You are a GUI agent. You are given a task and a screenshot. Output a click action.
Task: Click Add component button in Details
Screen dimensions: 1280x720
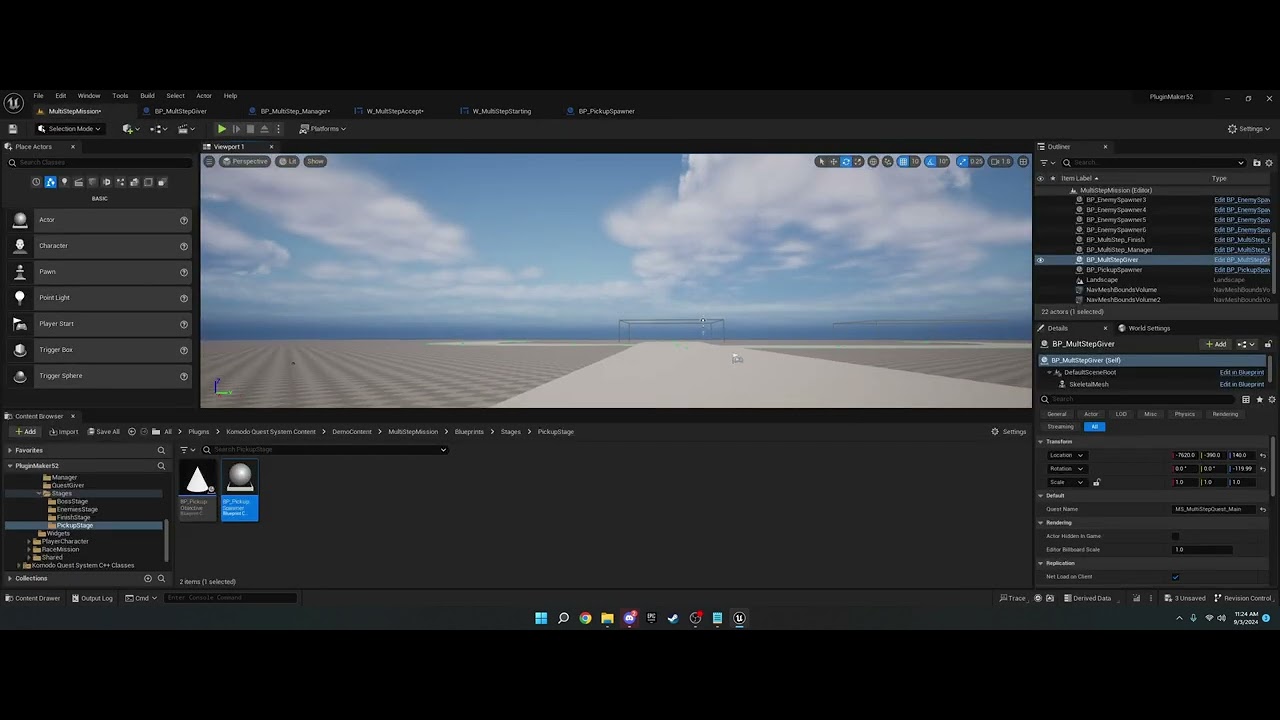pyautogui.click(x=1216, y=344)
